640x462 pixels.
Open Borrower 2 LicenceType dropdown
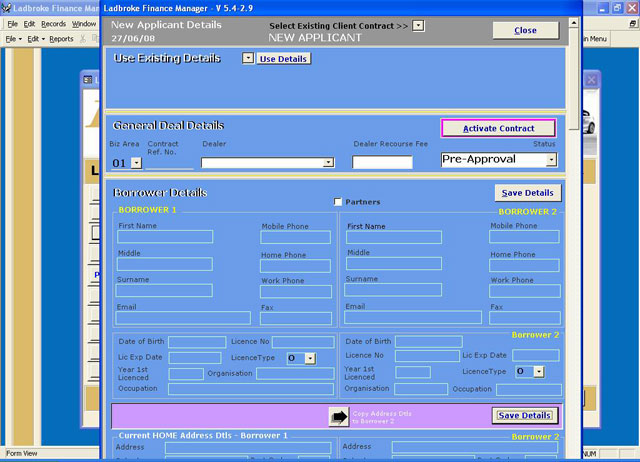pos(539,371)
